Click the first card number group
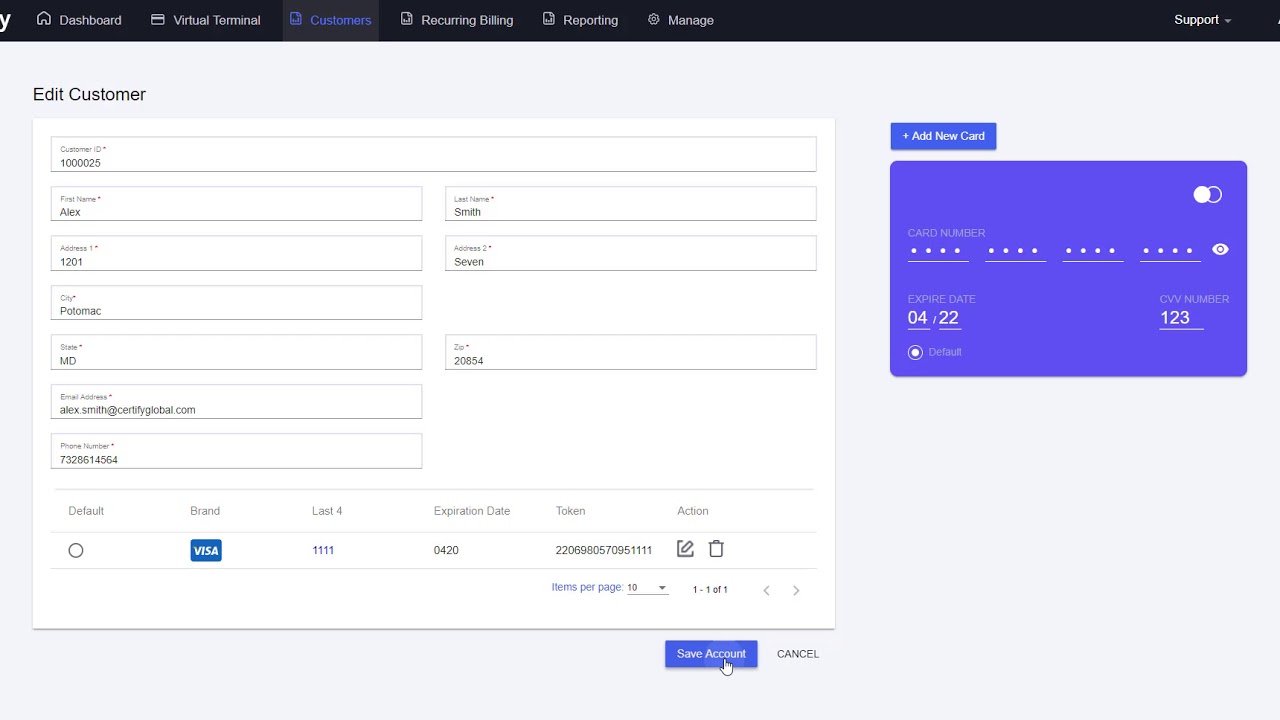This screenshot has width=1280, height=720. tap(938, 251)
